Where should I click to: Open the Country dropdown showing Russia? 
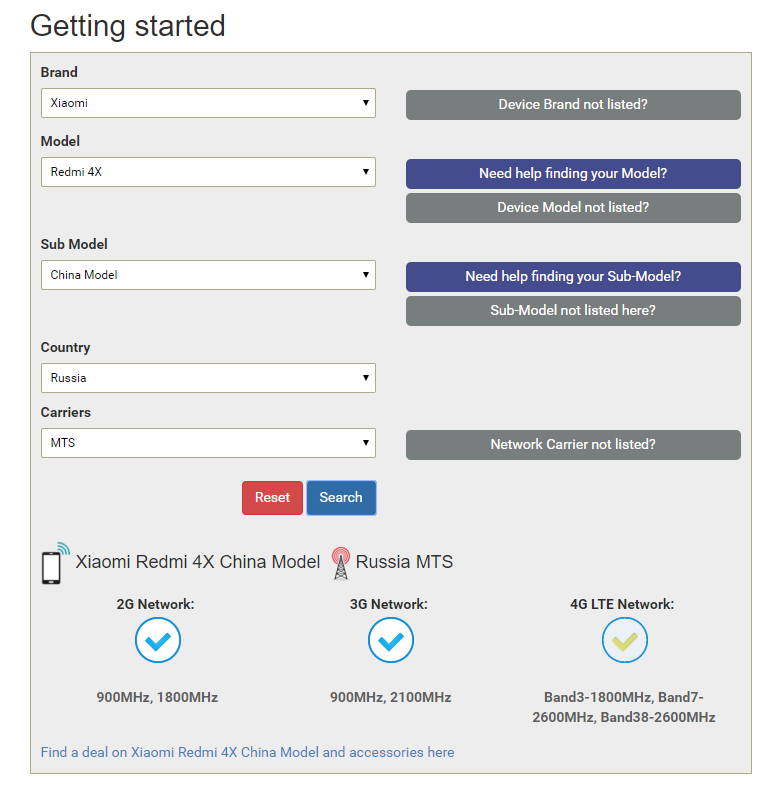tap(208, 378)
